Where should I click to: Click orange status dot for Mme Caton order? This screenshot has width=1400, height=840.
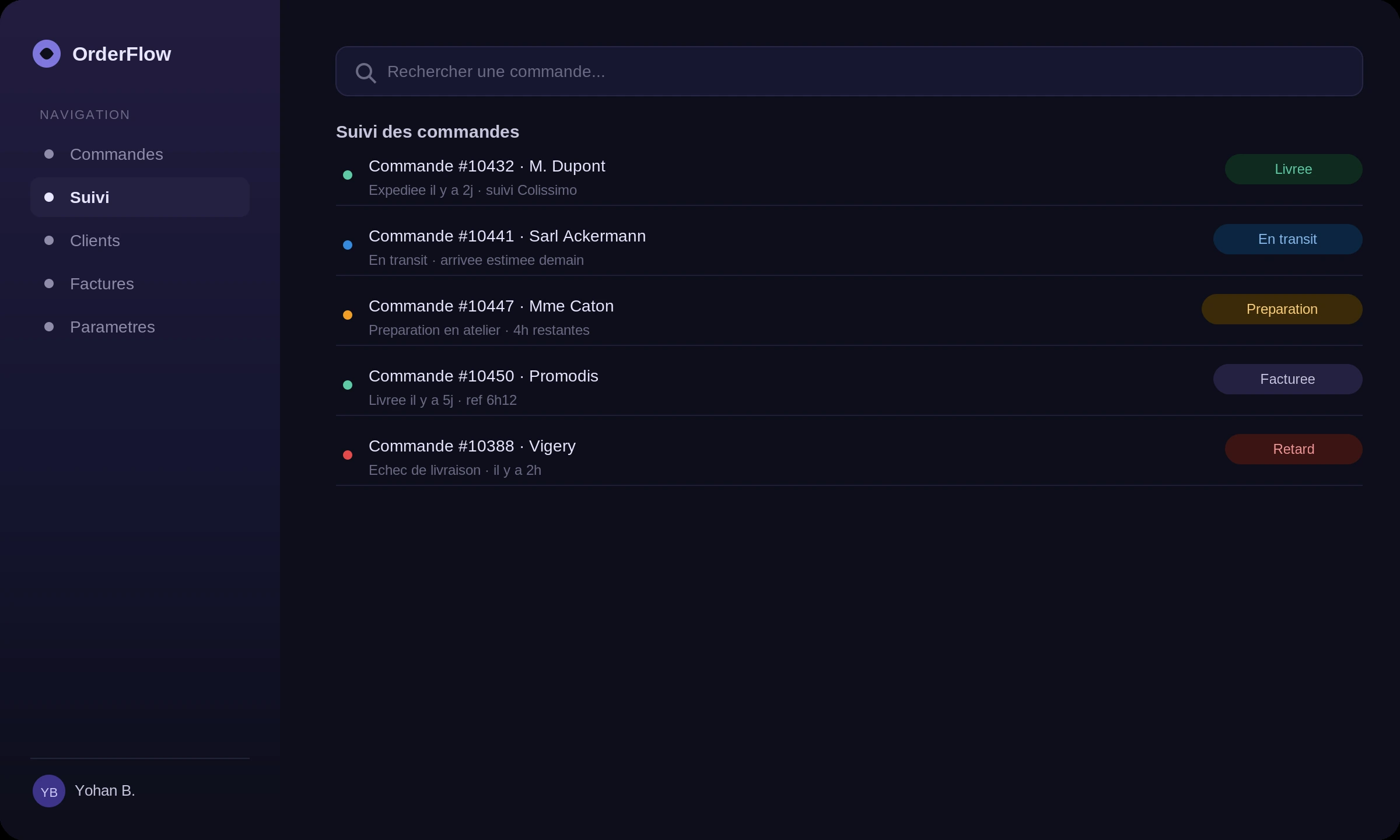pos(348,315)
